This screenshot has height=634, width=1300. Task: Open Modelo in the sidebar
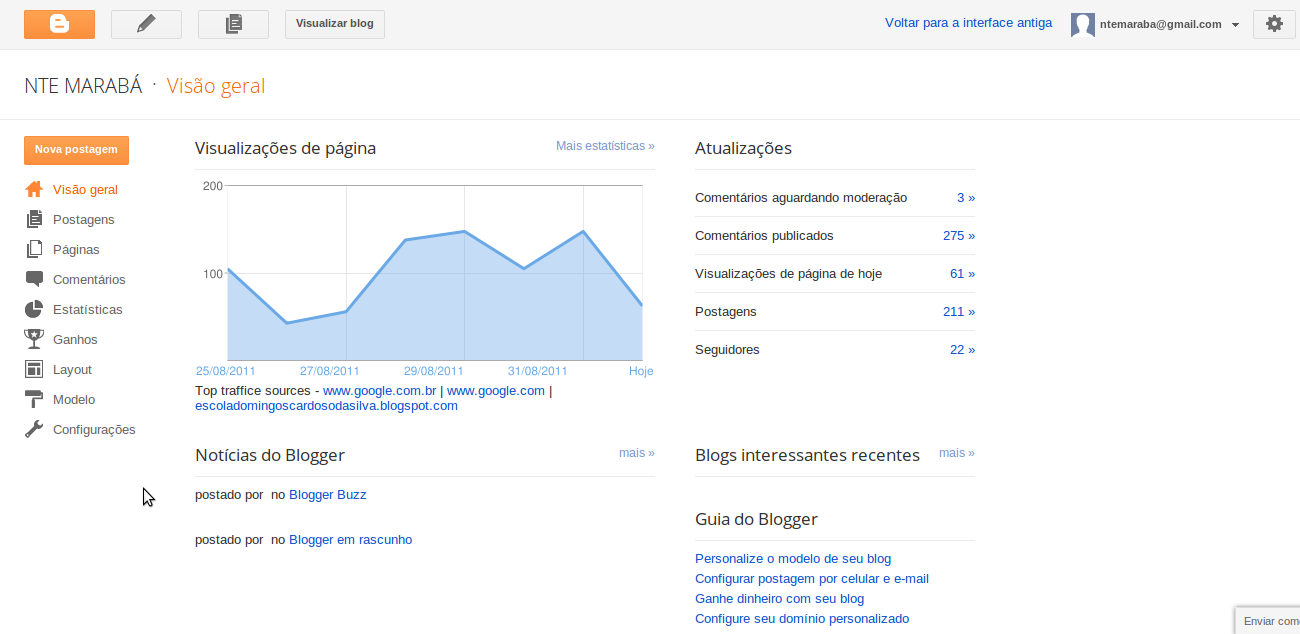(74, 399)
